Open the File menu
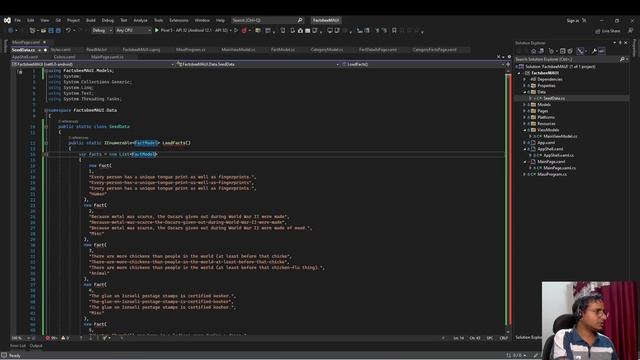The width and height of the screenshot is (640, 360). tap(18, 20)
